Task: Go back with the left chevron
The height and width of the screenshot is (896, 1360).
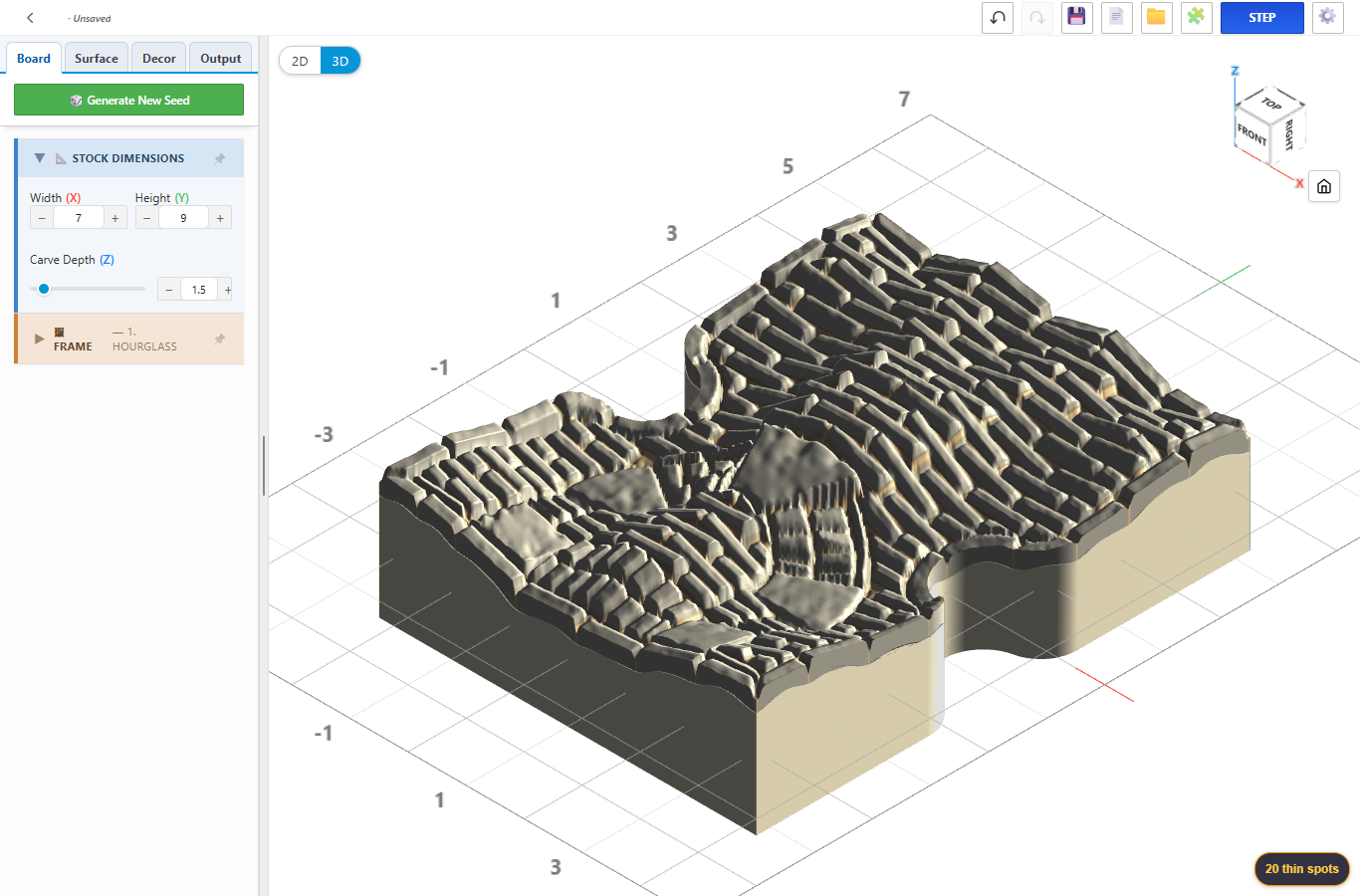Action: coord(30,18)
